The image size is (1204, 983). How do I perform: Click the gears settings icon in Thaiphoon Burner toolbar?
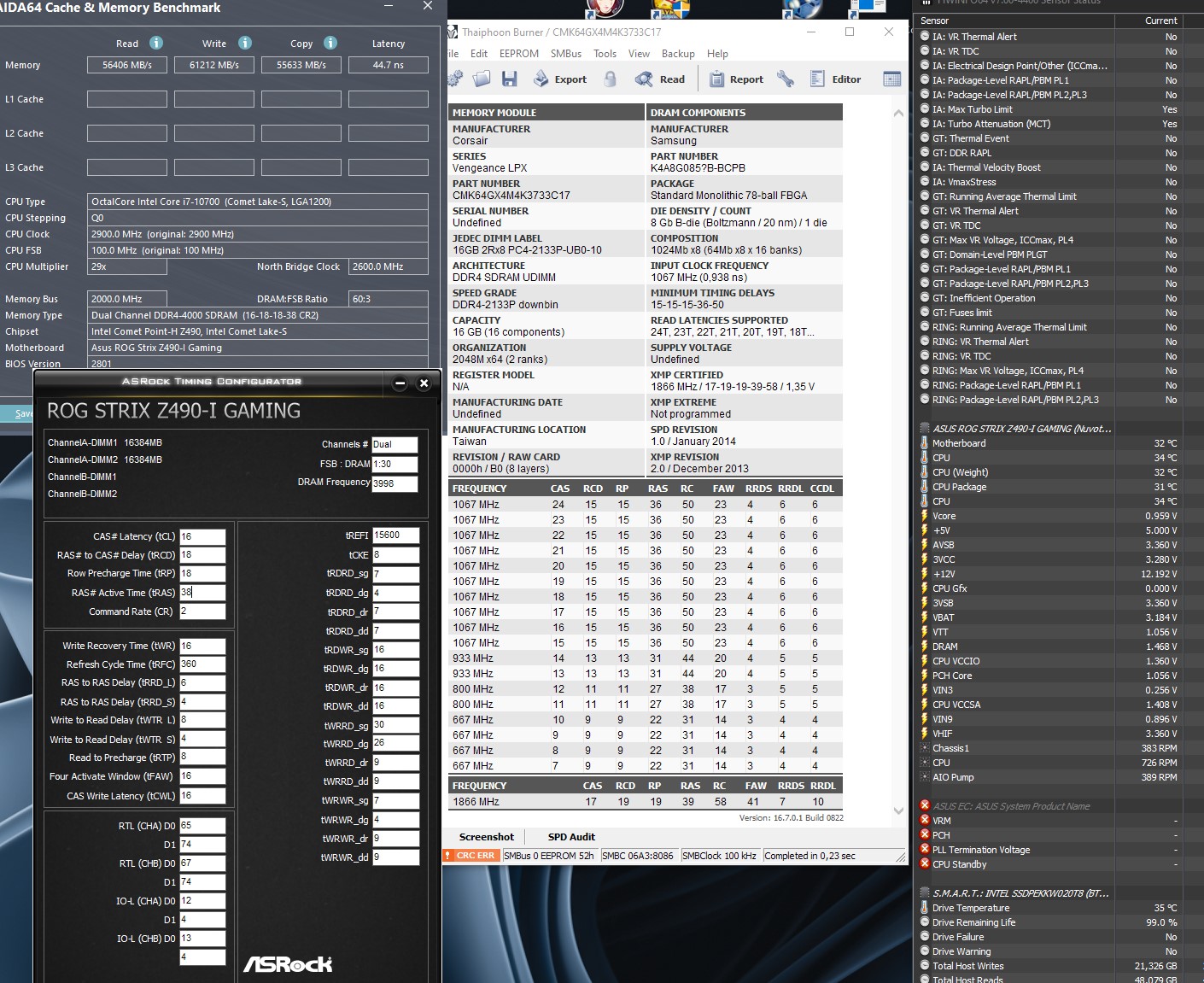(456, 79)
